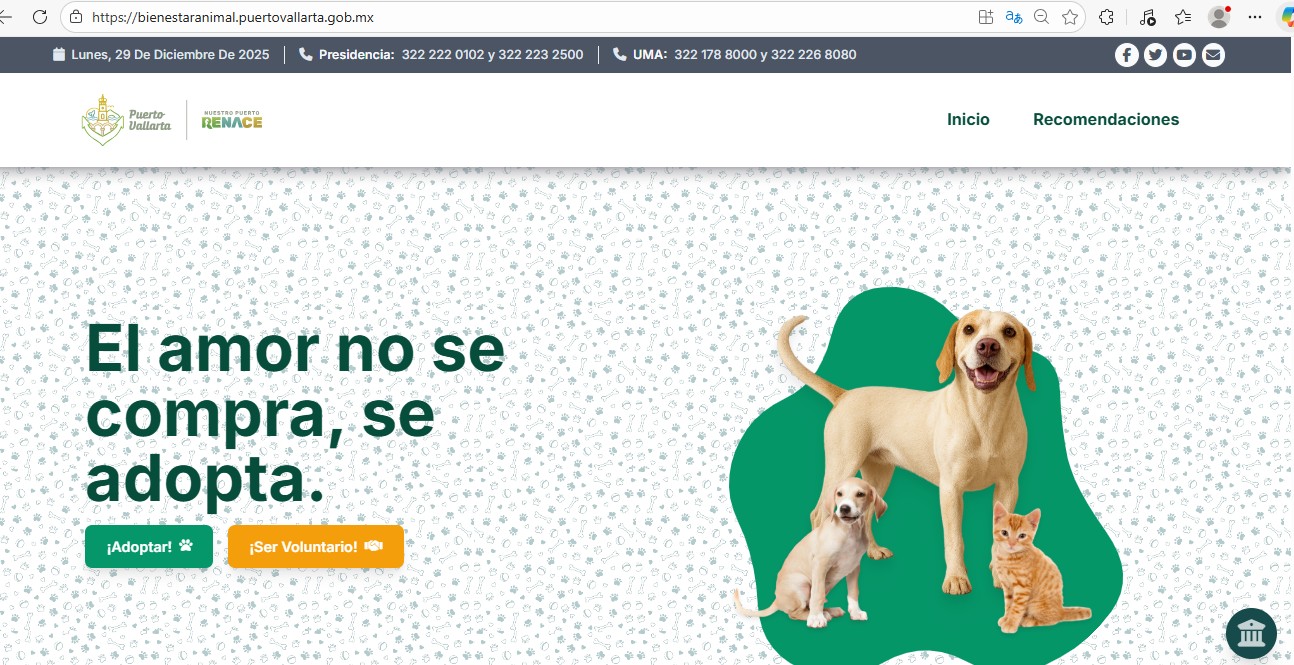This screenshot has width=1294, height=665.
Task: Click the floating government building icon
Action: 1251,633
